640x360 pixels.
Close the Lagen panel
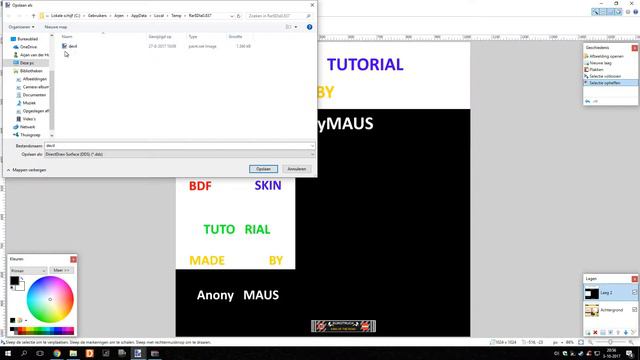(635, 279)
